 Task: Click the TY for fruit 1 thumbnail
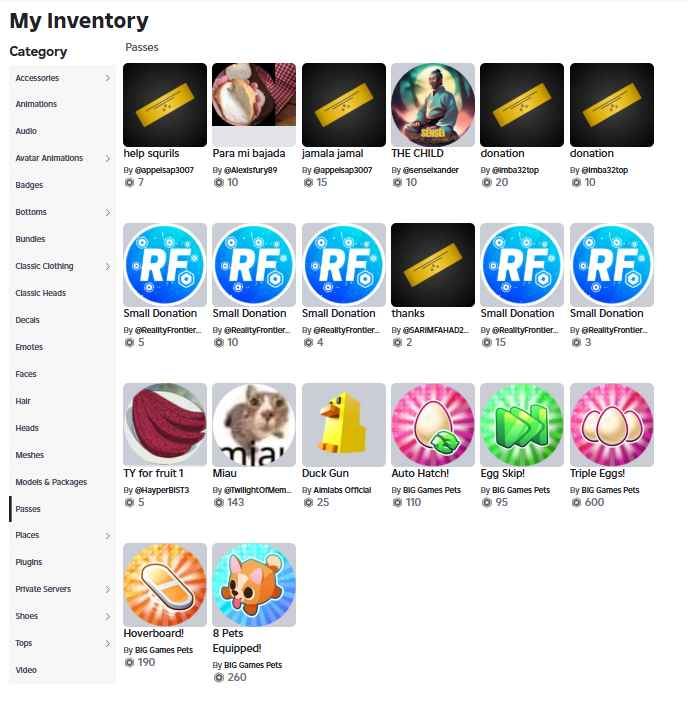point(165,424)
